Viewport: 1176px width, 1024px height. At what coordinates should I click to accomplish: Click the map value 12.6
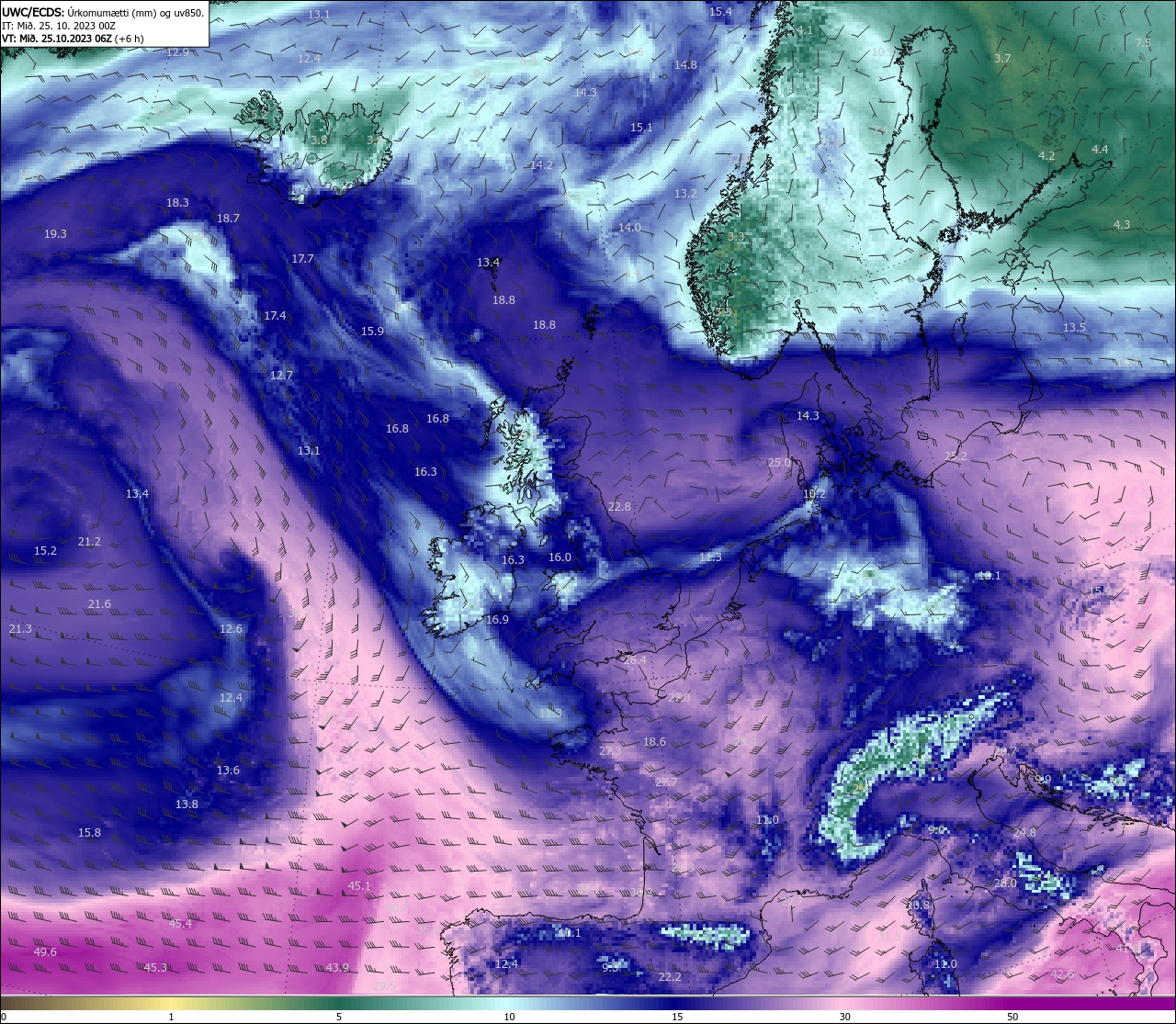point(231,629)
